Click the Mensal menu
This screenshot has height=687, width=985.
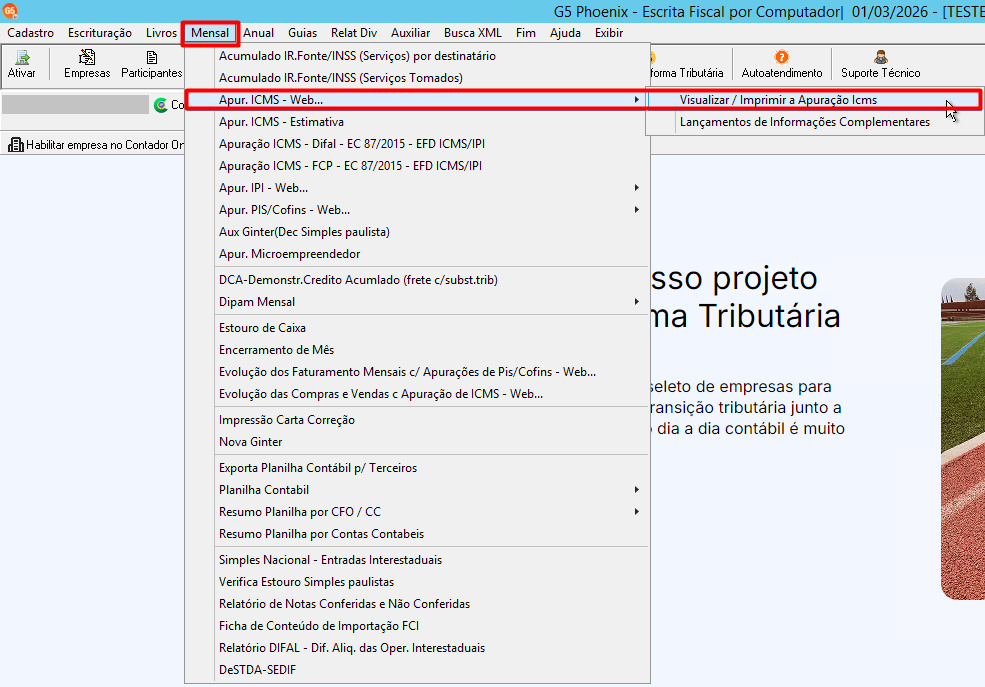click(210, 33)
